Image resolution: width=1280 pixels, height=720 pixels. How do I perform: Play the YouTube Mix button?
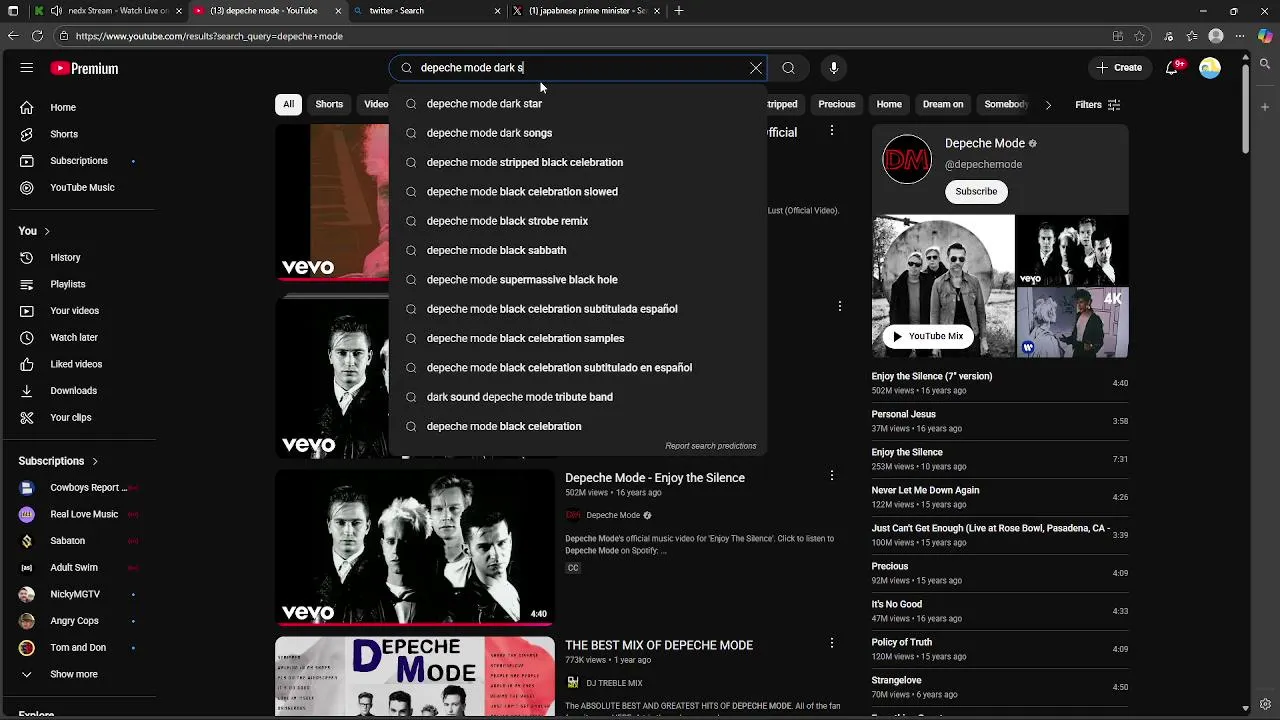928,336
